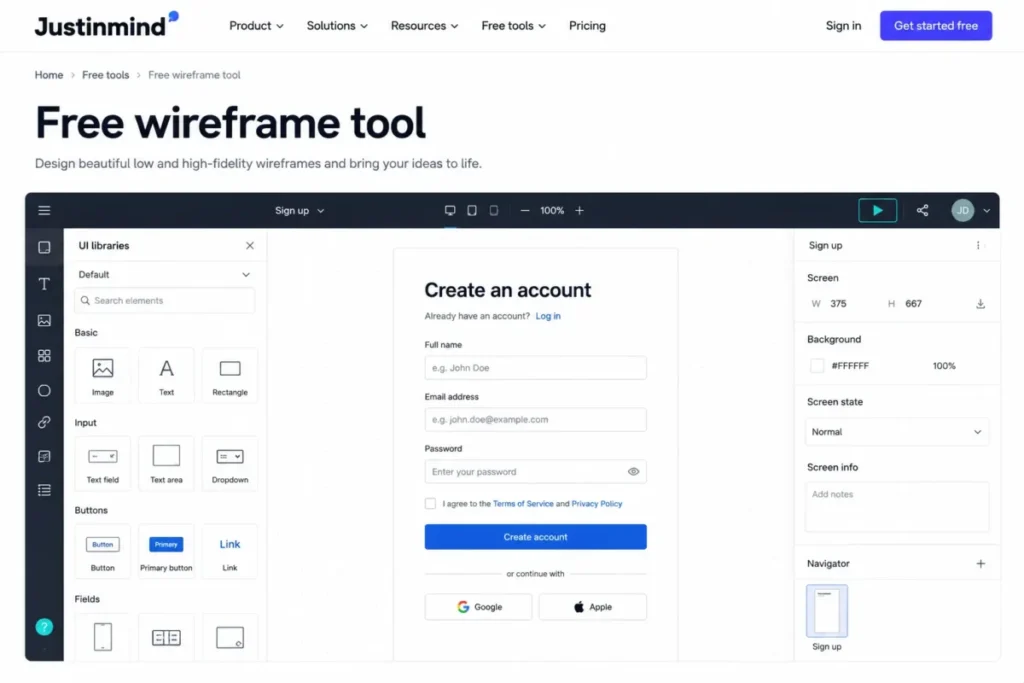The width and height of the screenshot is (1024, 683).
Task: Click the white background color swatch
Action: click(816, 366)
